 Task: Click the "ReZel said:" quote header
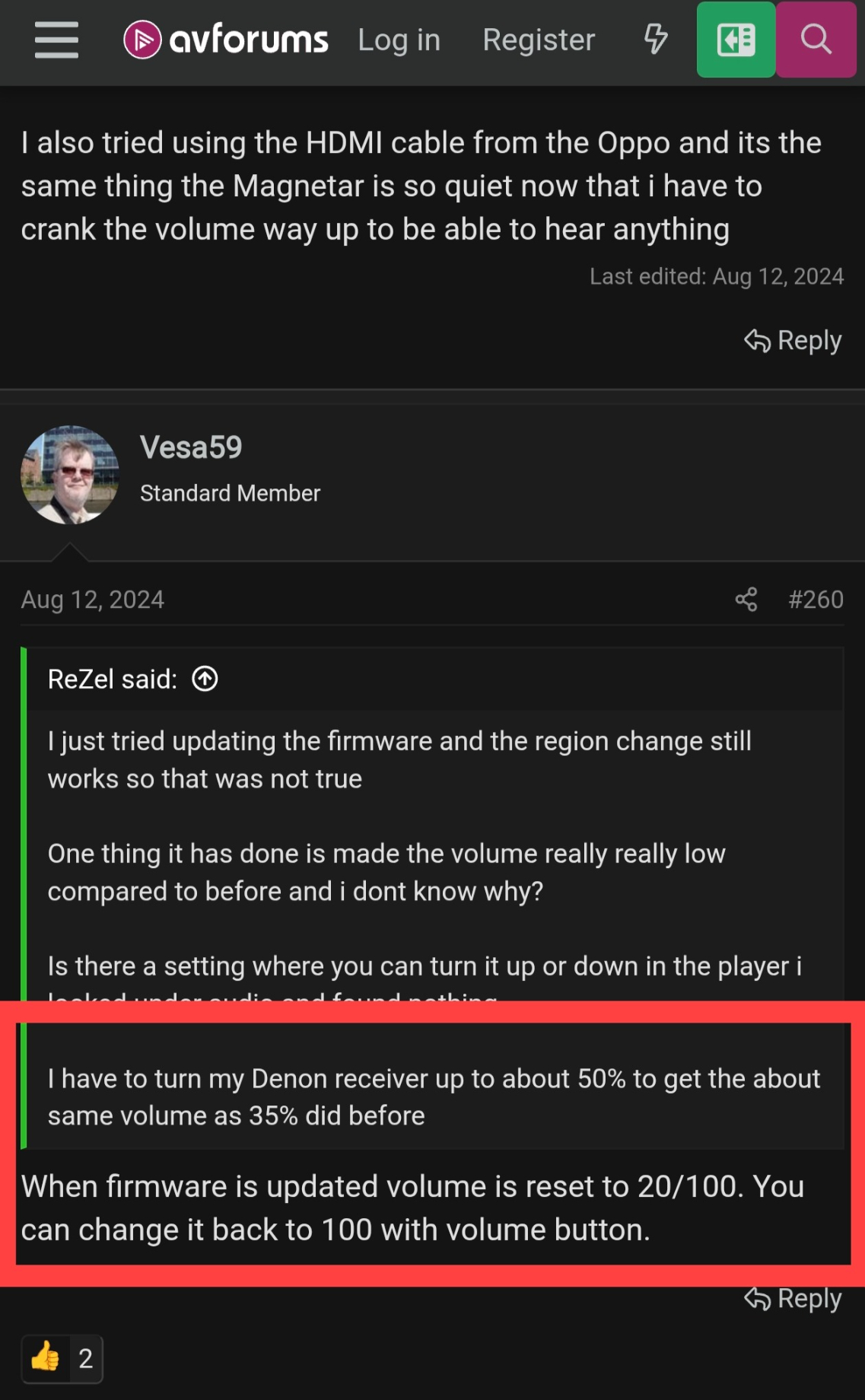point(113,679)
